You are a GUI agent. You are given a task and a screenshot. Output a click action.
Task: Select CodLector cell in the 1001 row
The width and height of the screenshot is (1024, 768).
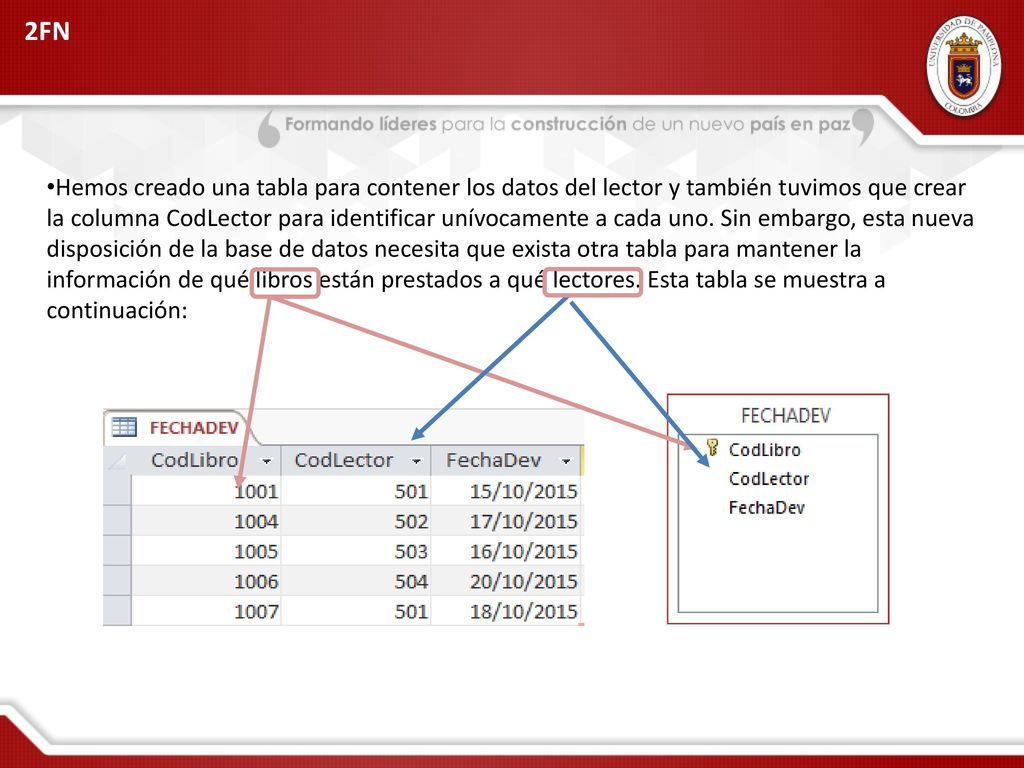(x=356, y=491)
